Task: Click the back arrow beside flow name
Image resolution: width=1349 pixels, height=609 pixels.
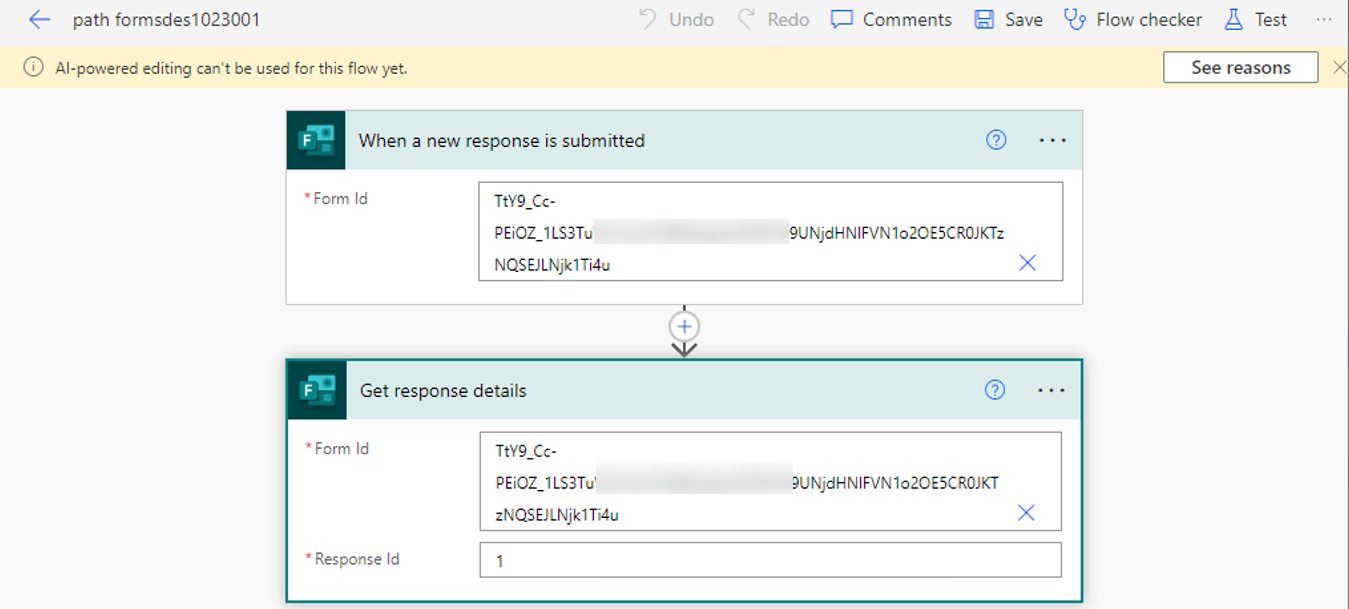Action: pyautogui.click(x=39, y=20)
